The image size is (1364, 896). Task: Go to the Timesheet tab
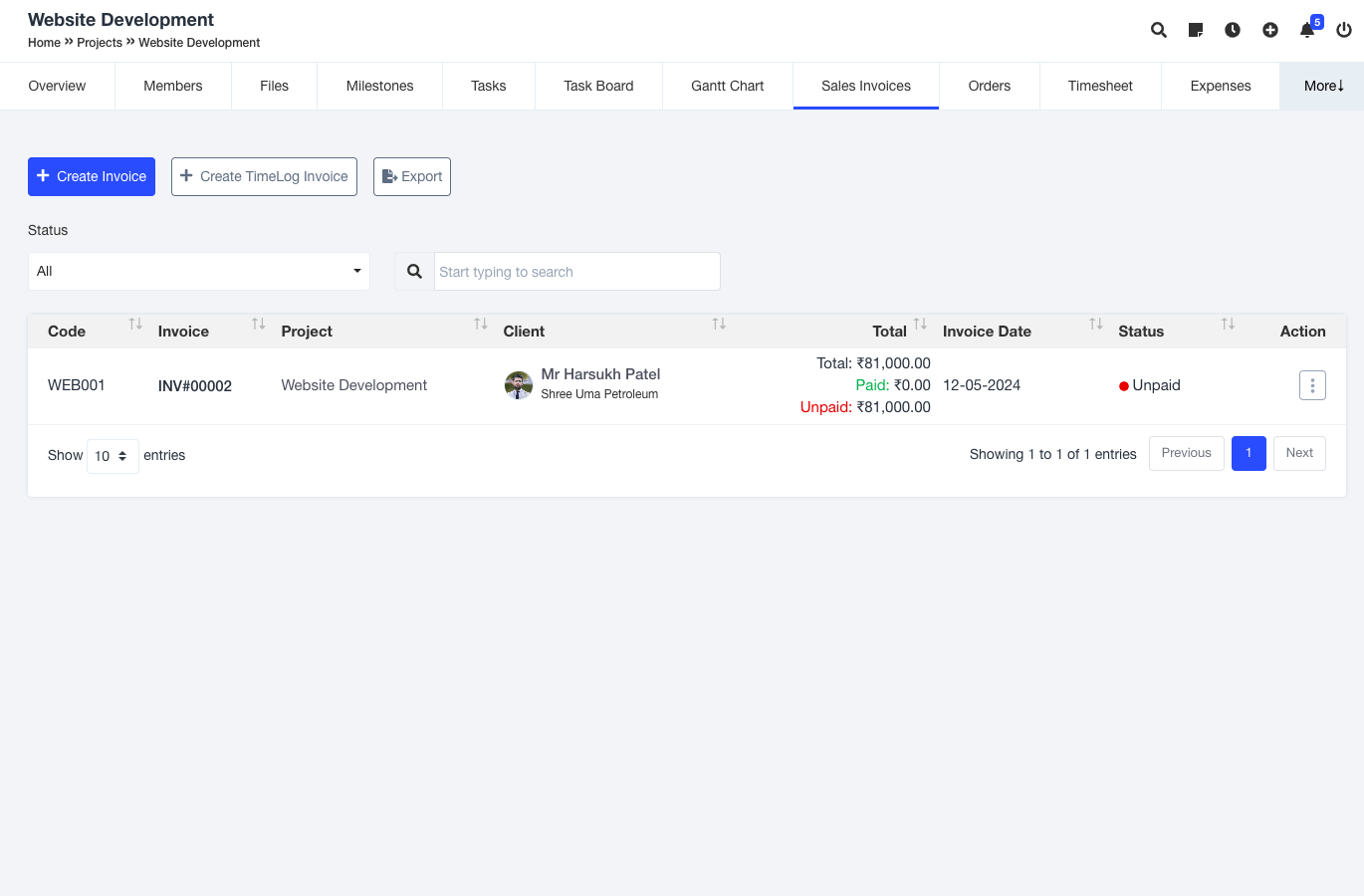pos(1100,86)
